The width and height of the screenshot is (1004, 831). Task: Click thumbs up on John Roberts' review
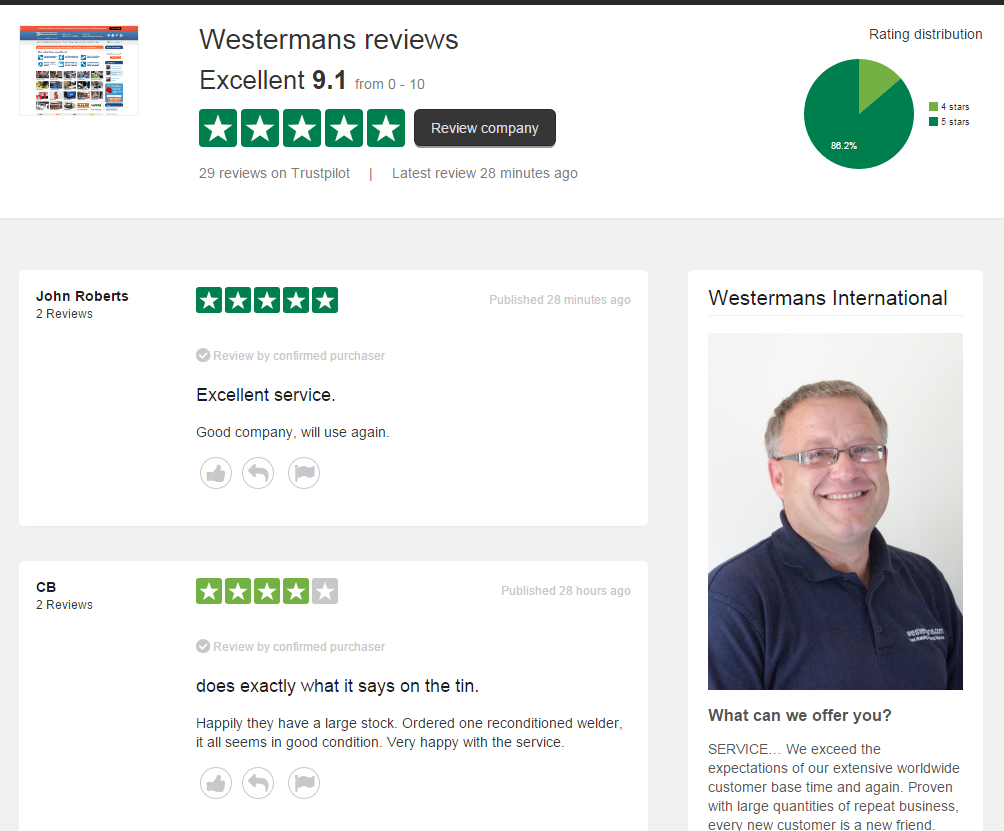click(216, 473)
